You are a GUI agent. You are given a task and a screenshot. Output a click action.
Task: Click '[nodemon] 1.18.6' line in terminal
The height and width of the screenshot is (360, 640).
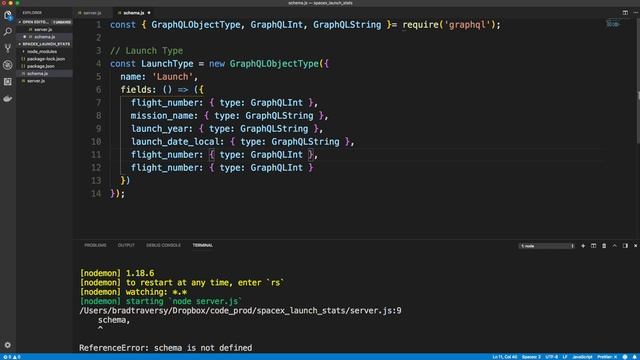pyautogui.click(x=117, y=273)
